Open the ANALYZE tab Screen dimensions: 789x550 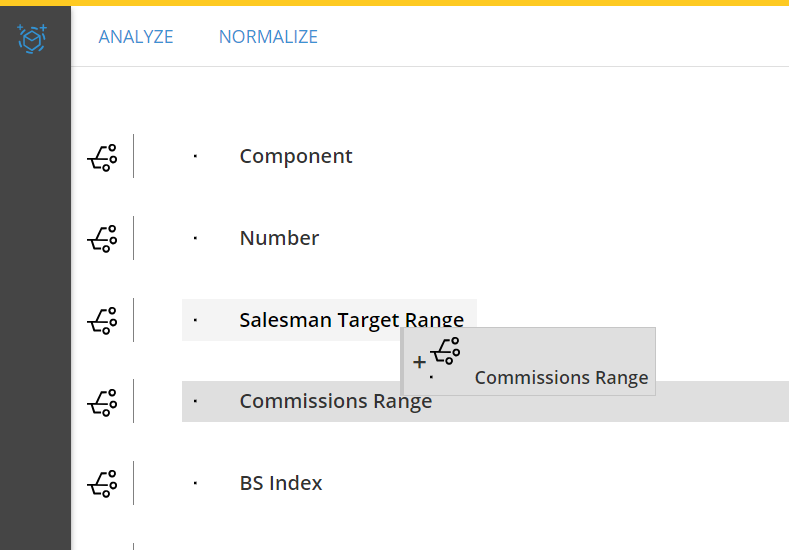tap(136, 37)
